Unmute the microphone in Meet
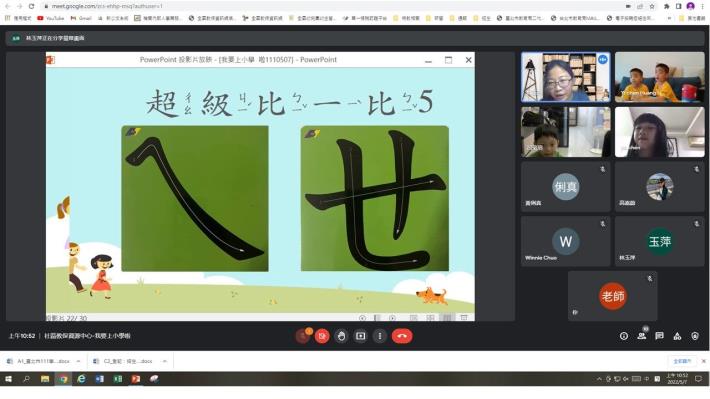 coord(302,336)
